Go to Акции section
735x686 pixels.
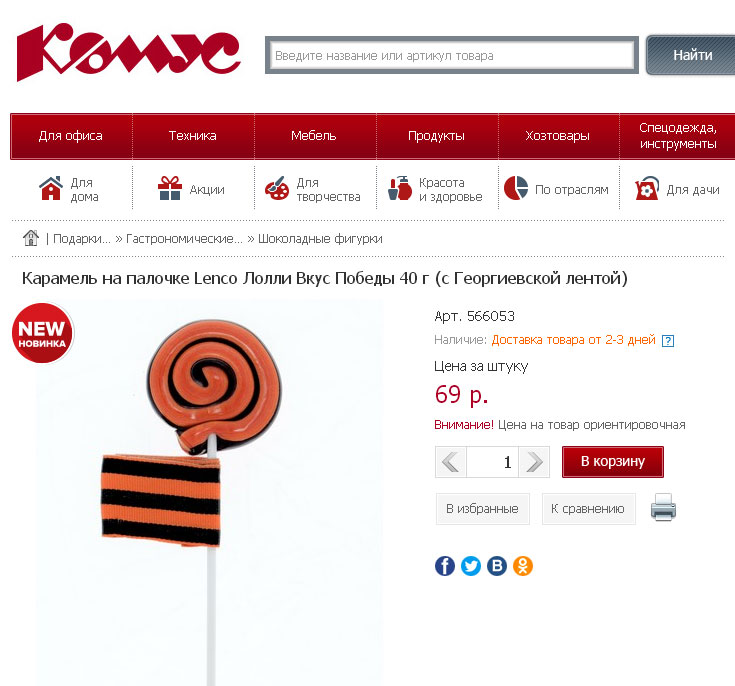click(191, 189)
